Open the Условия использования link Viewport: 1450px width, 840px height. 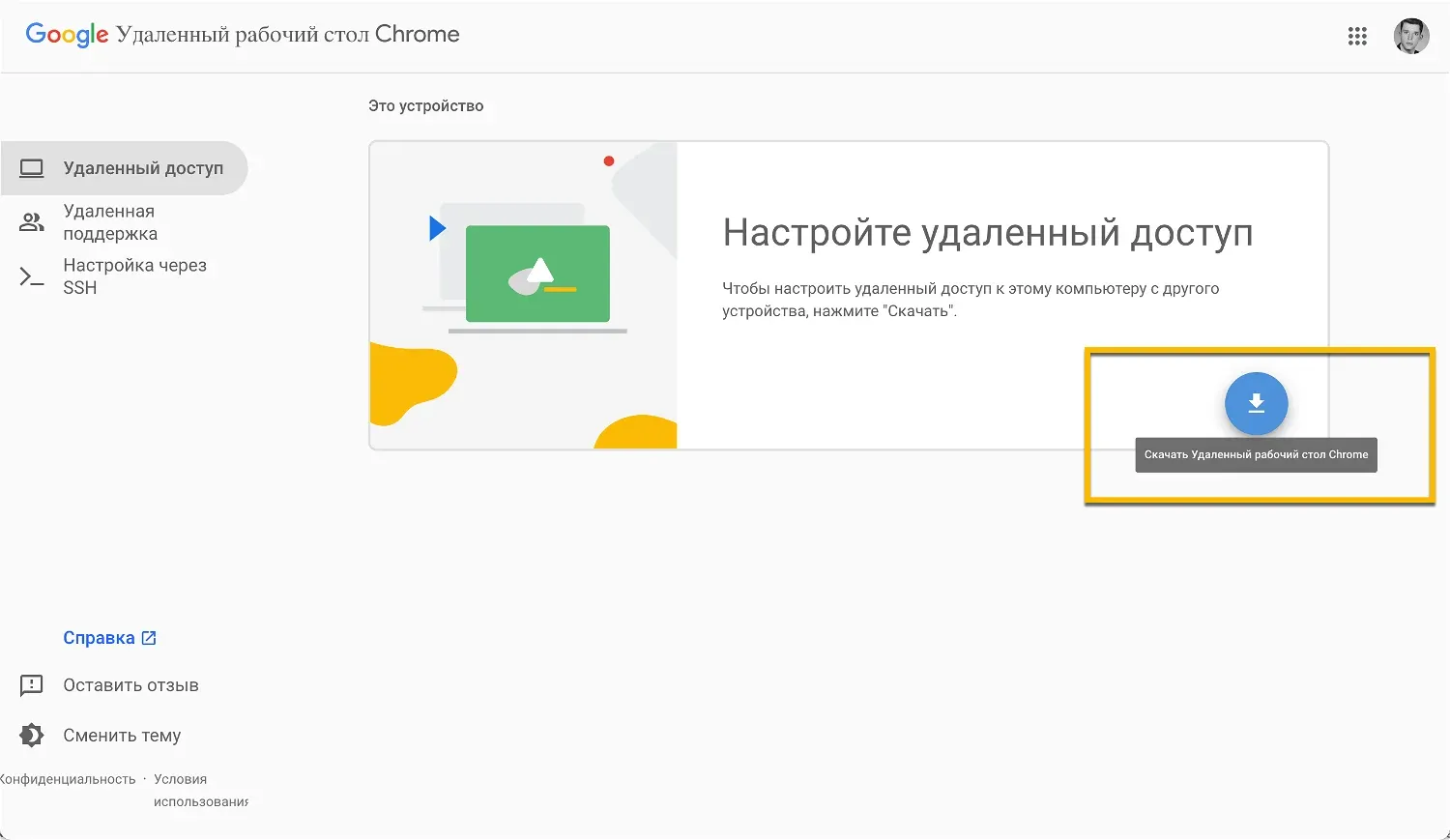[200, 791]
